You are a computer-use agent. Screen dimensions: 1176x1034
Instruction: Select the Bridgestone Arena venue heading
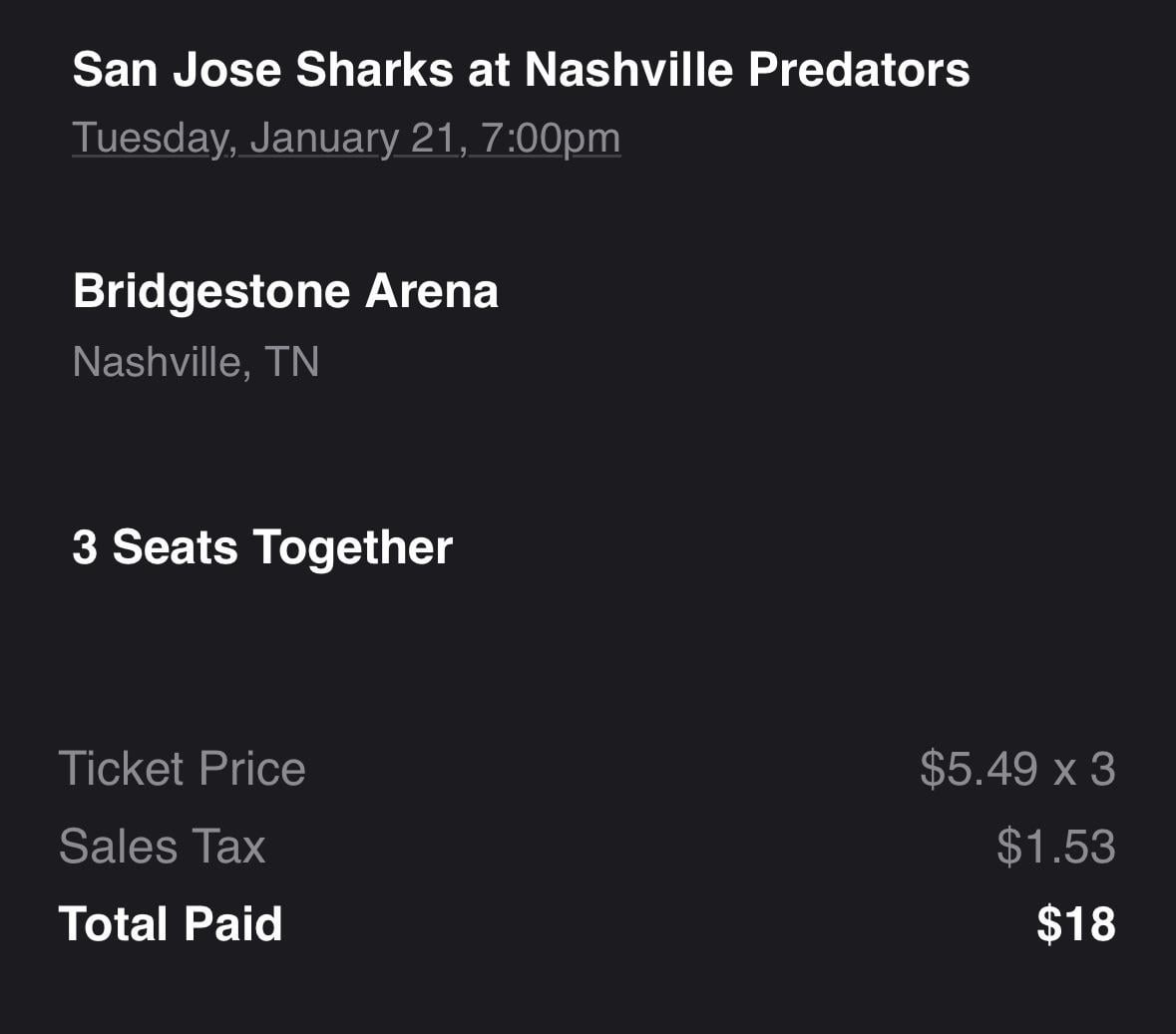pos(285,291)
